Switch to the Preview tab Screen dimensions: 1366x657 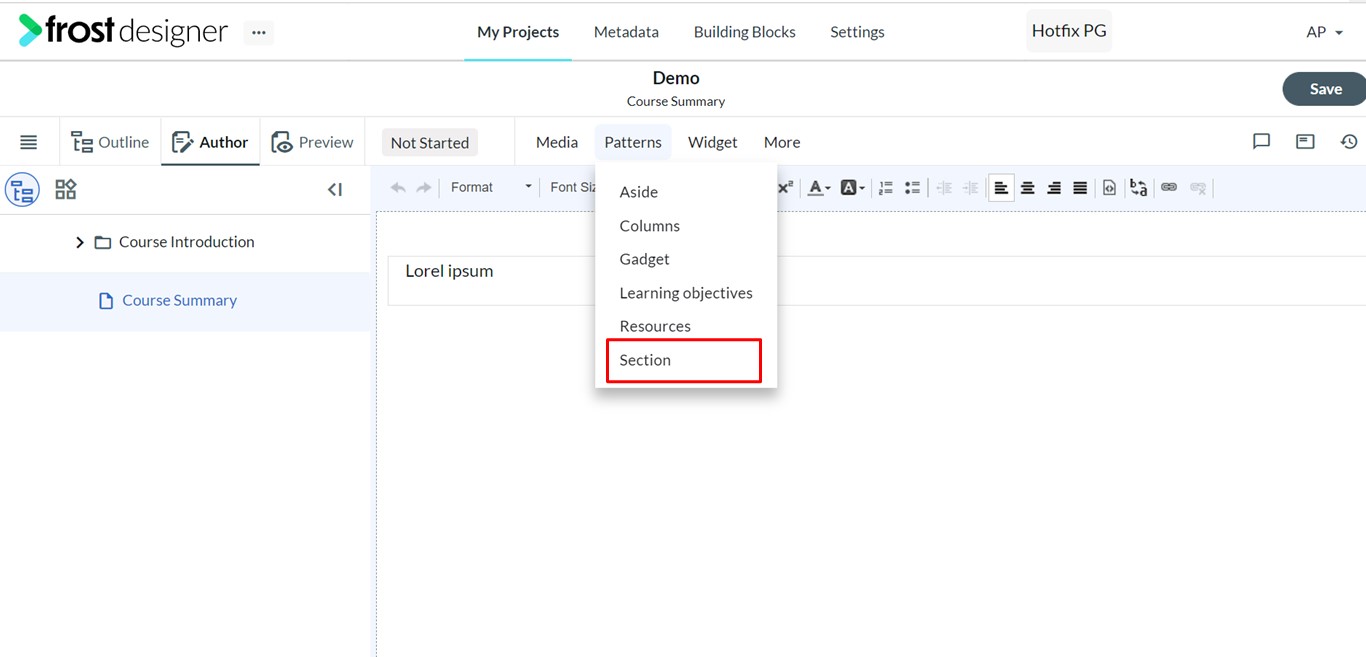312,142
